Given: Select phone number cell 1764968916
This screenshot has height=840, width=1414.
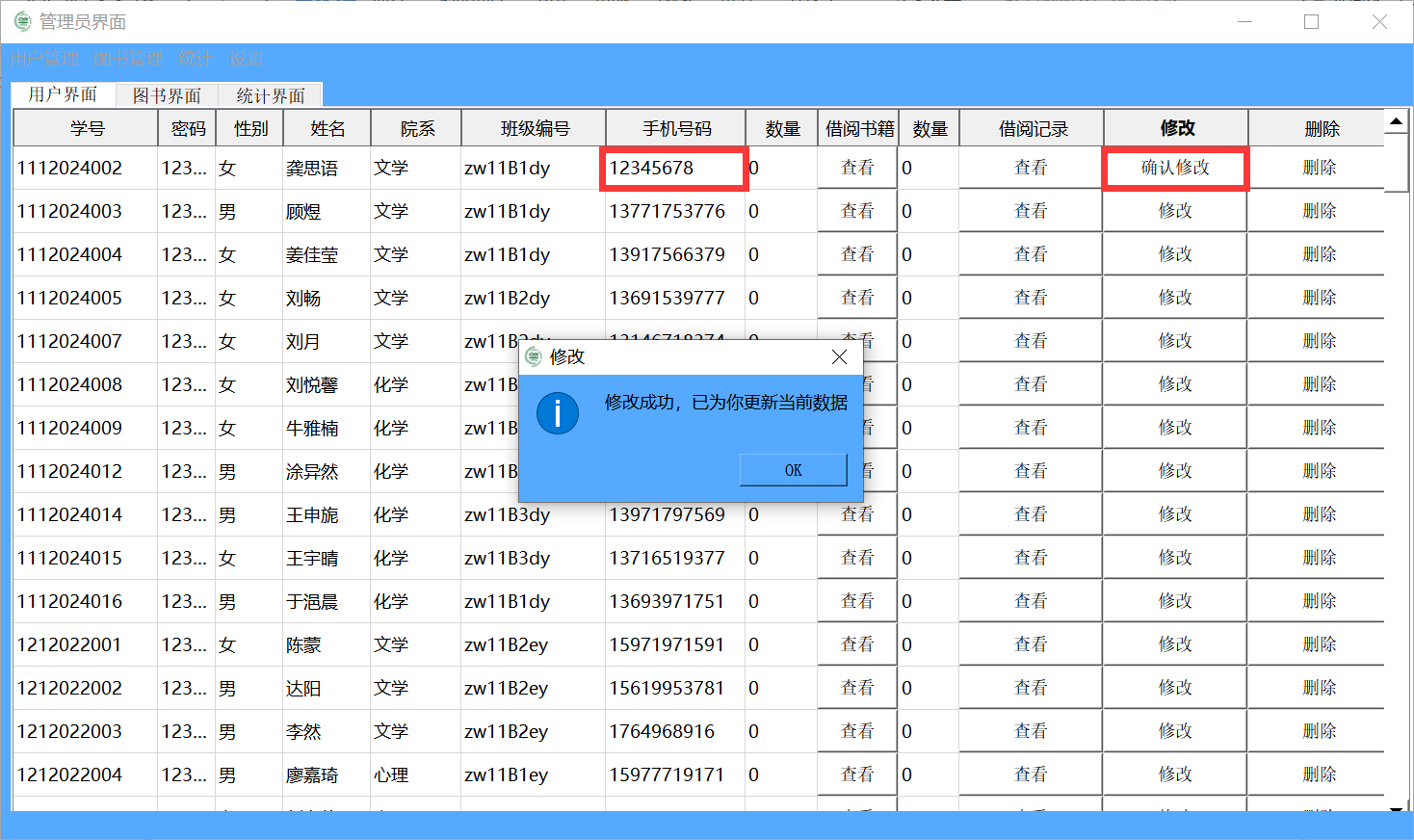Looking at the screenshot, I should point(675,731).
